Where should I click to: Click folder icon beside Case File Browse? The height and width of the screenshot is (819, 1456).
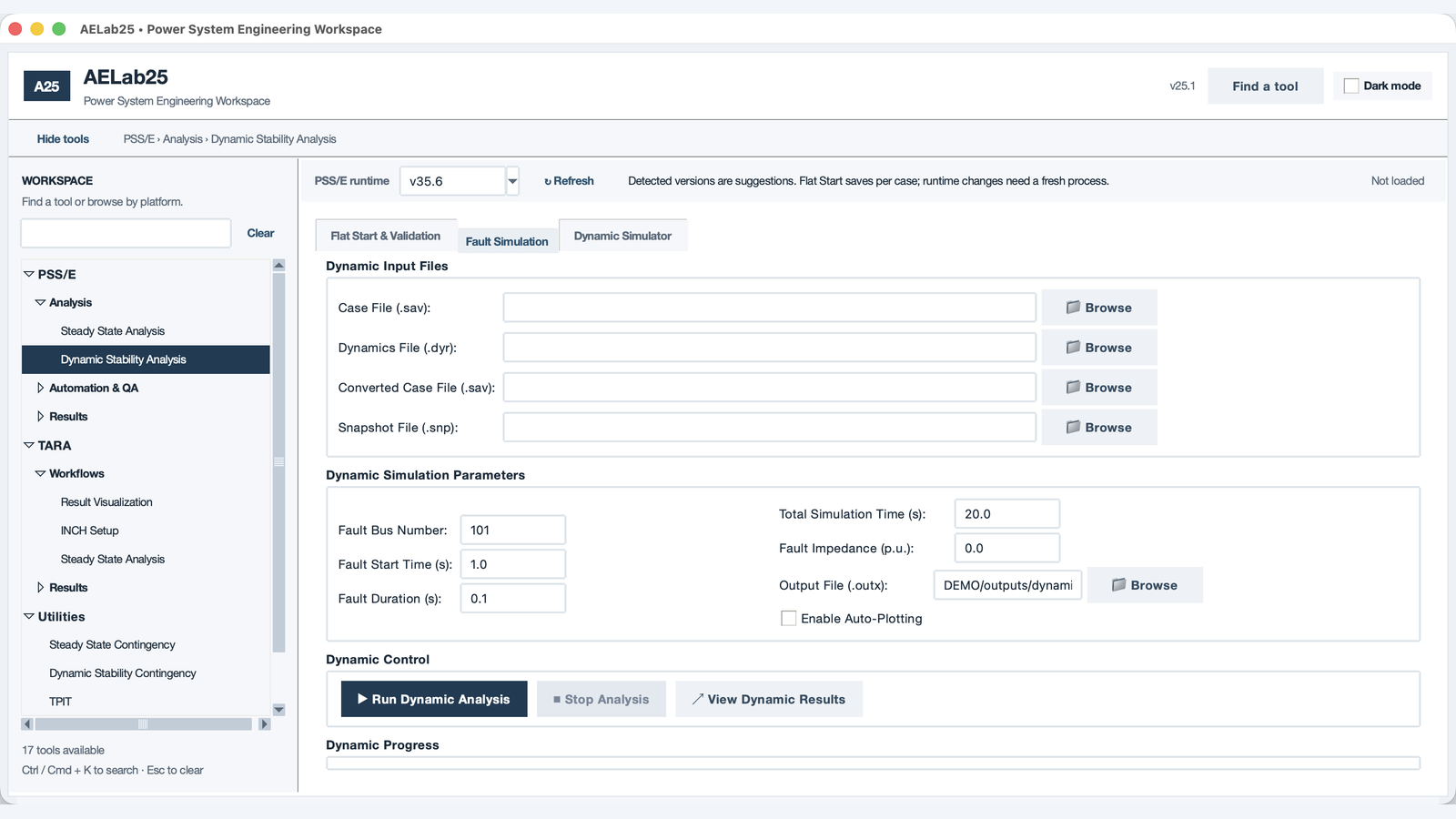(1073, 308)
